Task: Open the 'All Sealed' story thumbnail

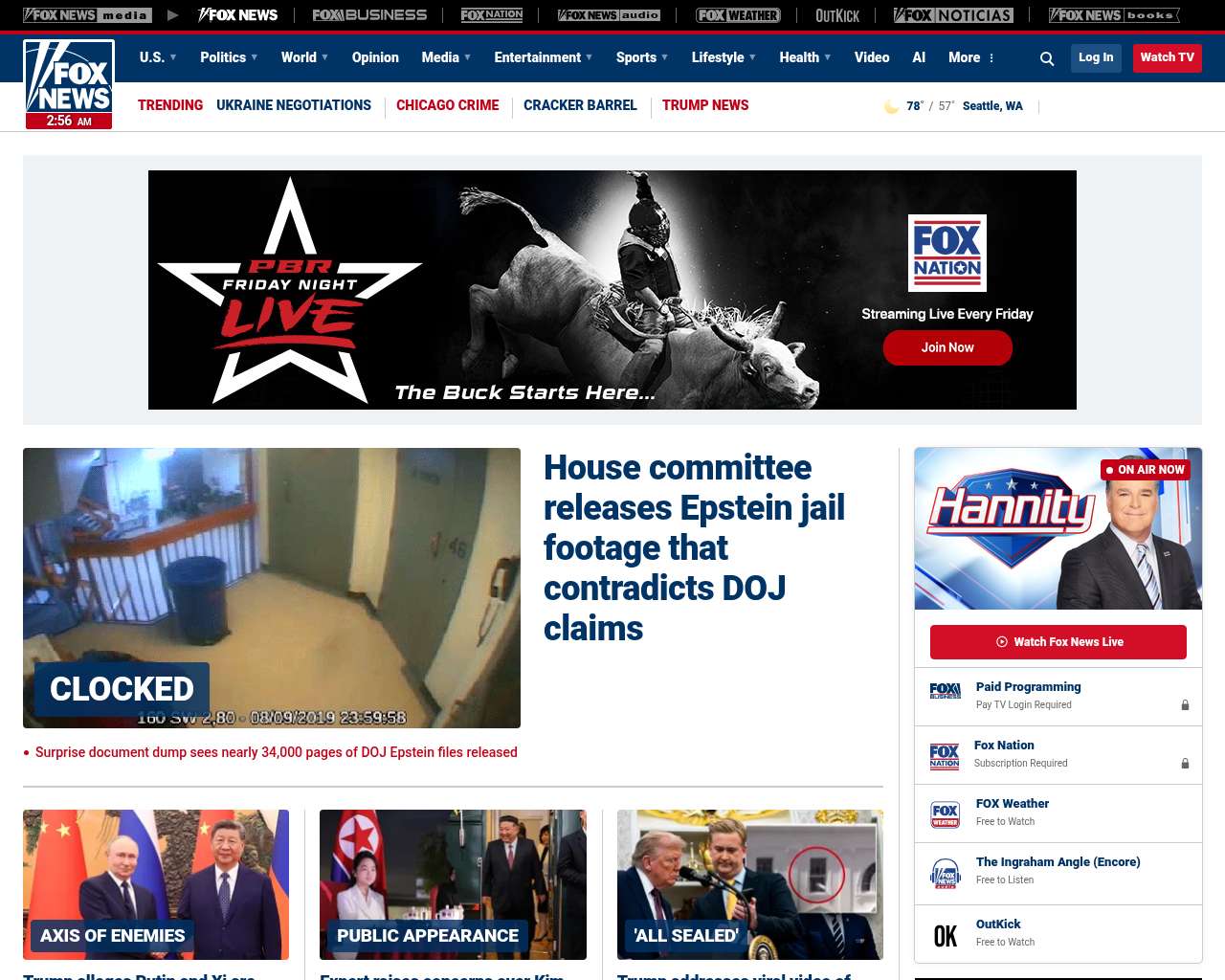Action: click(x=750, y=884)
